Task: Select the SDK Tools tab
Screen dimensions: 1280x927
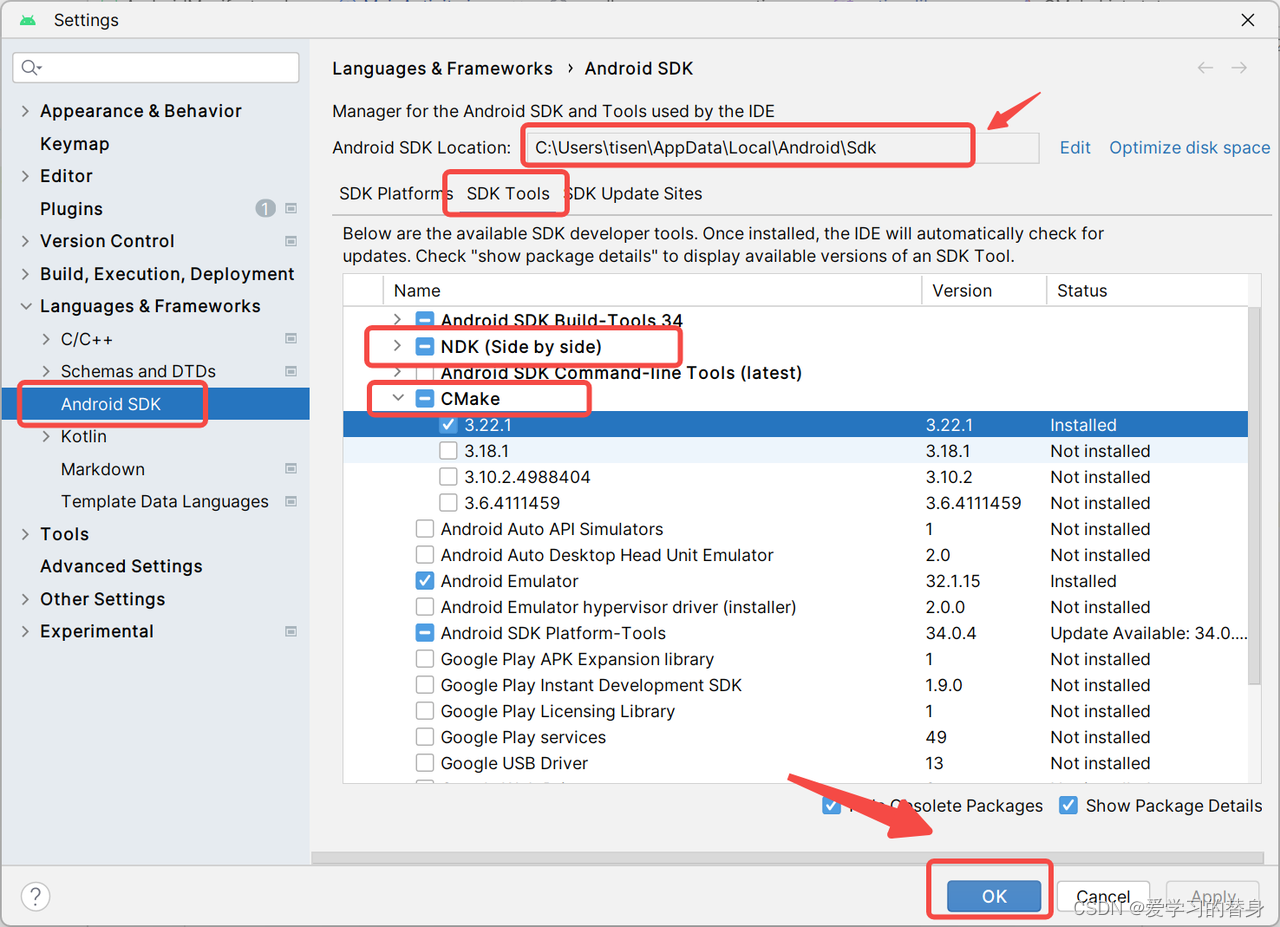Action: pyautogui.click(x=508, y=193)
